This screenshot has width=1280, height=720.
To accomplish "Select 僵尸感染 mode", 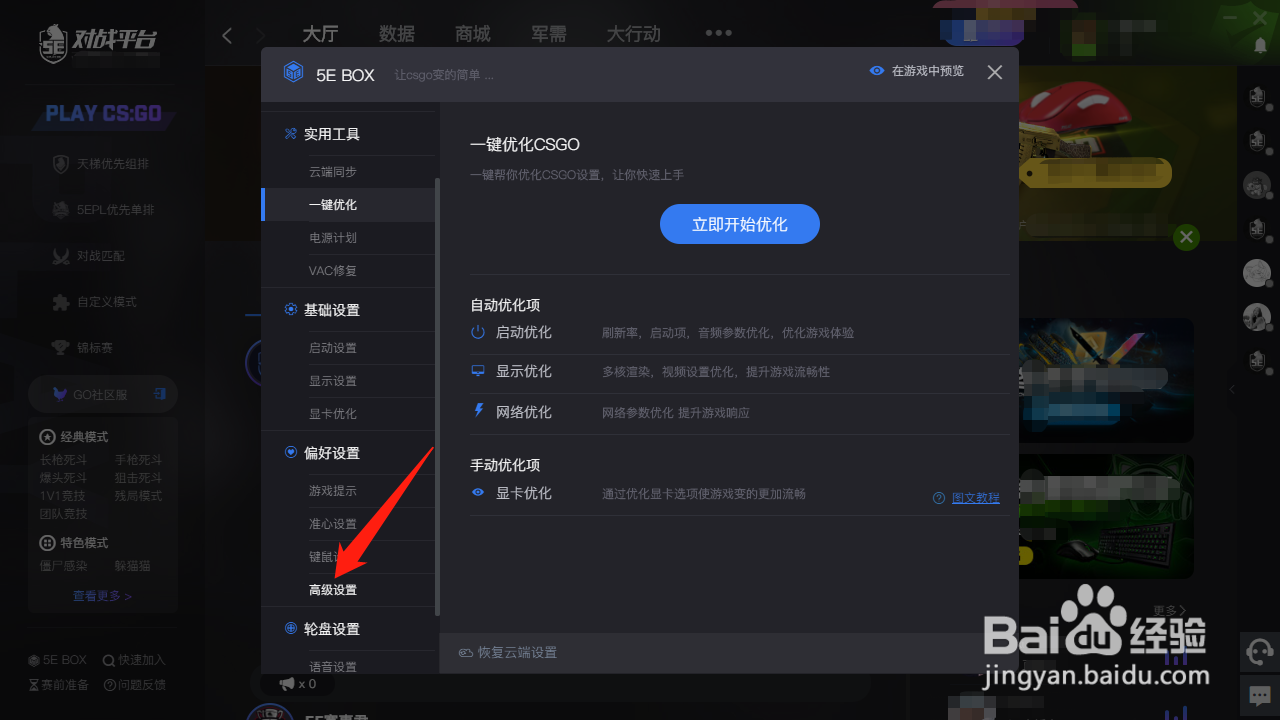I will pyautogui.click(x=63, y=566).
